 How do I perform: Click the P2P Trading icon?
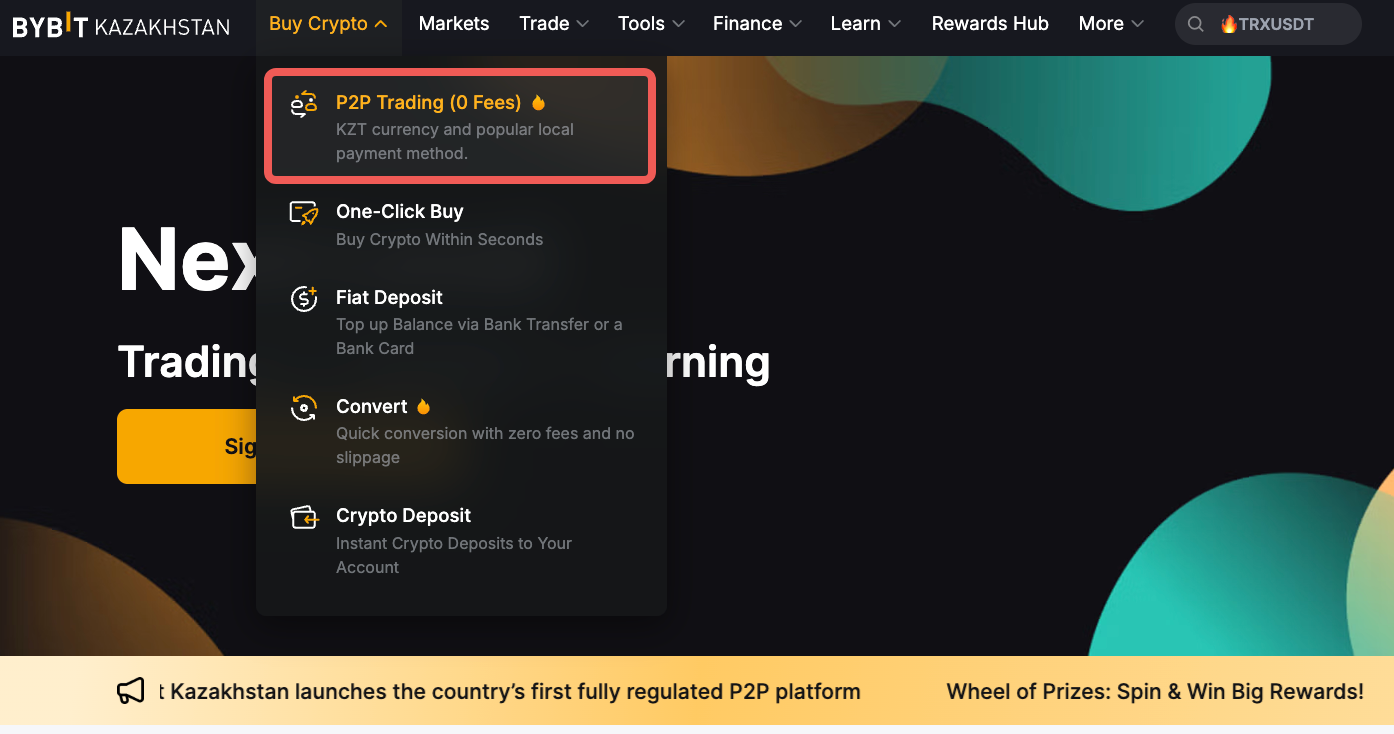303,104
